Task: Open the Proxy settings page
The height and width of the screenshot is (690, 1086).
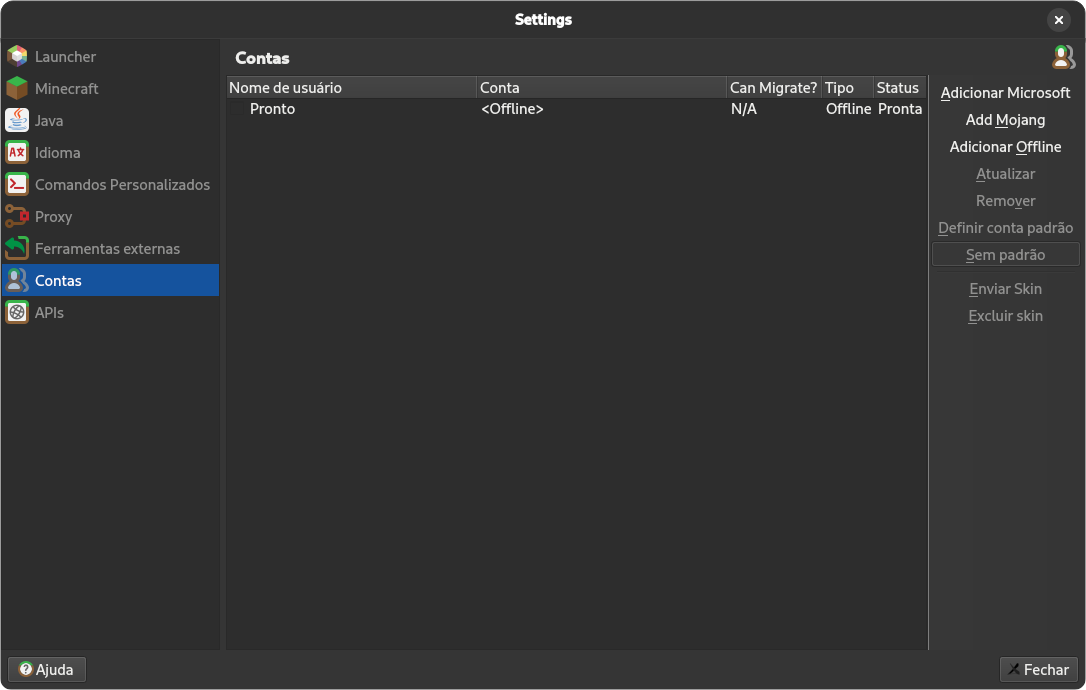Action: tap(110, 216)
